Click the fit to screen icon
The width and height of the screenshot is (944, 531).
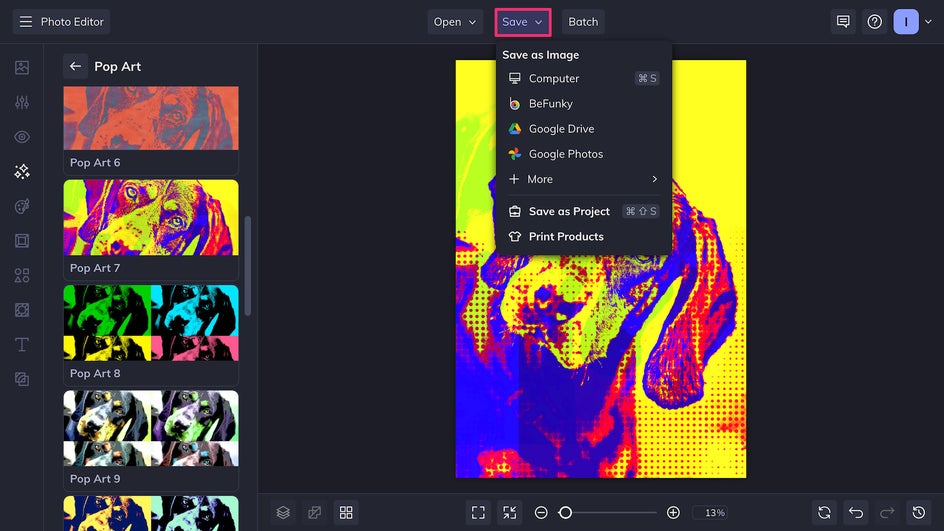click(x=478, y=512)
